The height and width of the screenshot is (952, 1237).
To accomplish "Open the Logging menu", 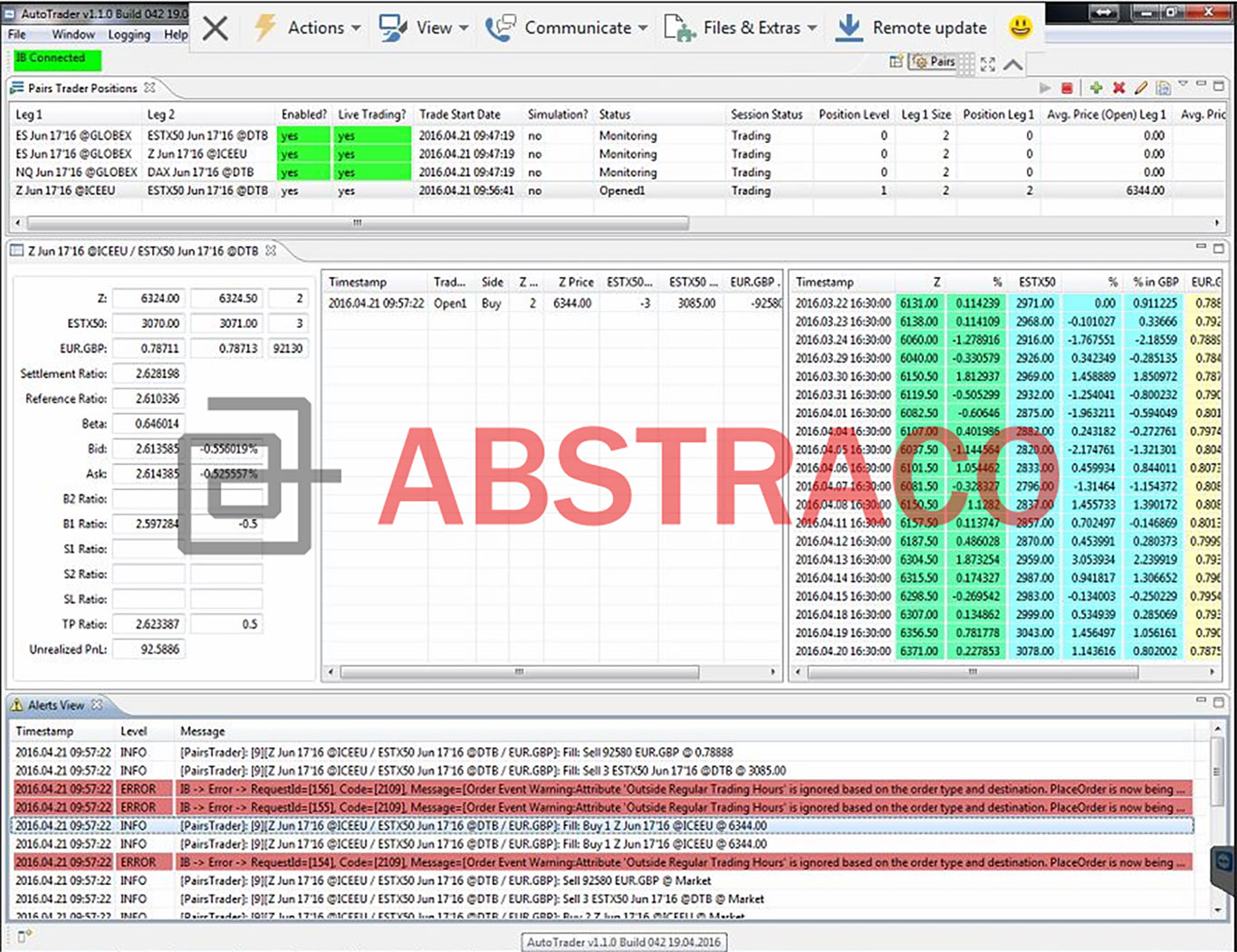I will [129, 34].
